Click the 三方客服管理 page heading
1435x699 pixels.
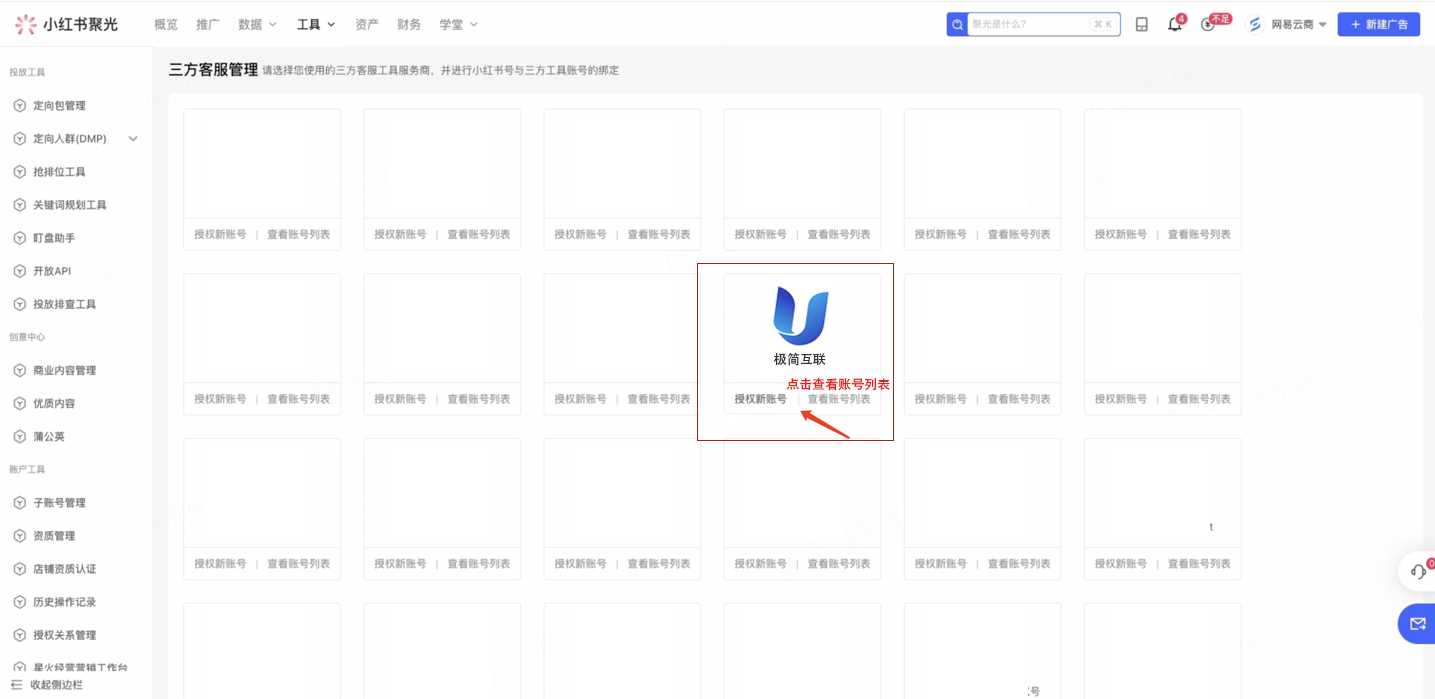click(x=213, y=70)
